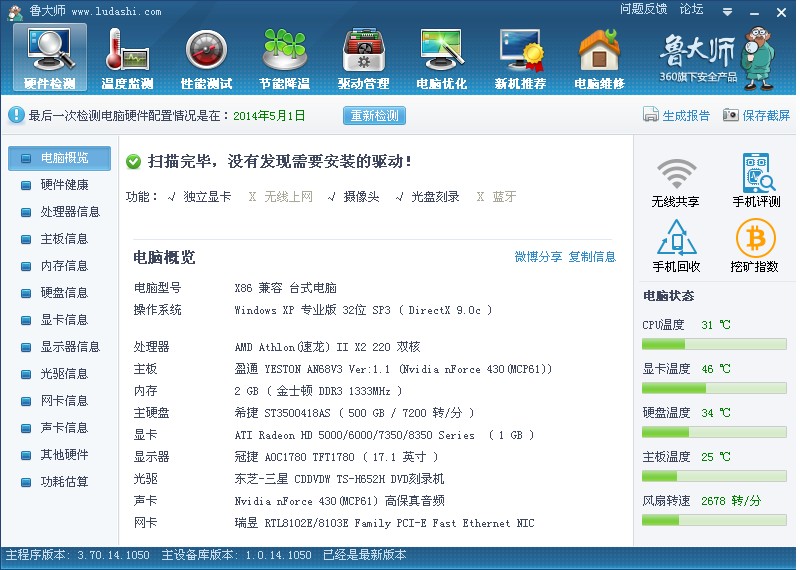Switch to 处理器信息 in sidebar

(x=70, y=212)
